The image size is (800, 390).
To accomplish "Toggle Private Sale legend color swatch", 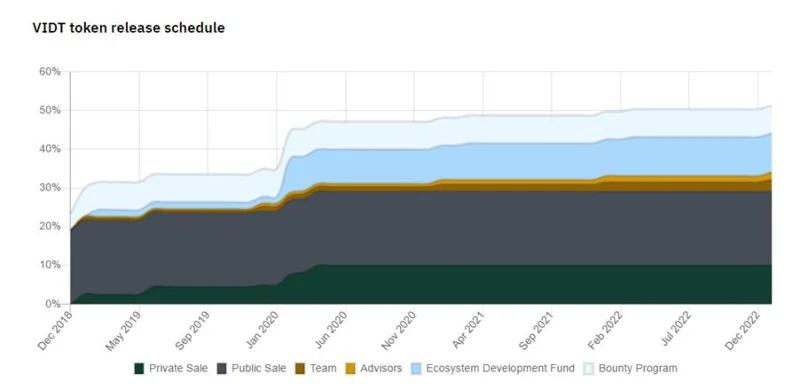I will 139,369.
